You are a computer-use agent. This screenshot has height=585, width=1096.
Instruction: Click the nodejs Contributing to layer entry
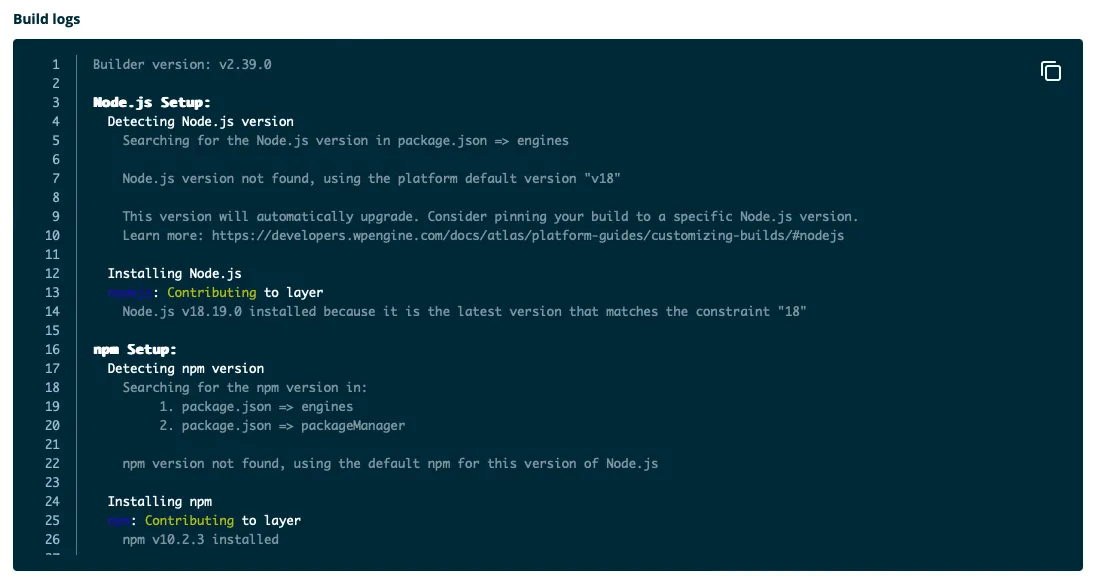tap(215, 292)
